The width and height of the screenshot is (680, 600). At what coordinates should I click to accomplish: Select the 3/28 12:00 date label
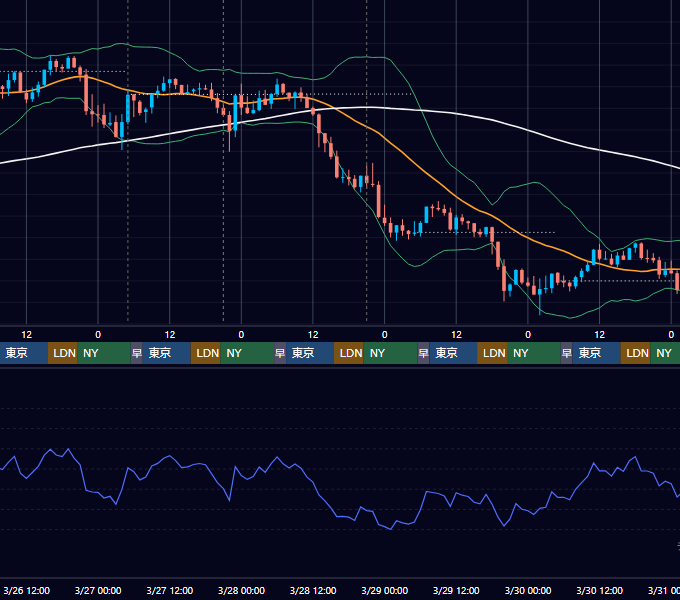pos(313,590)
